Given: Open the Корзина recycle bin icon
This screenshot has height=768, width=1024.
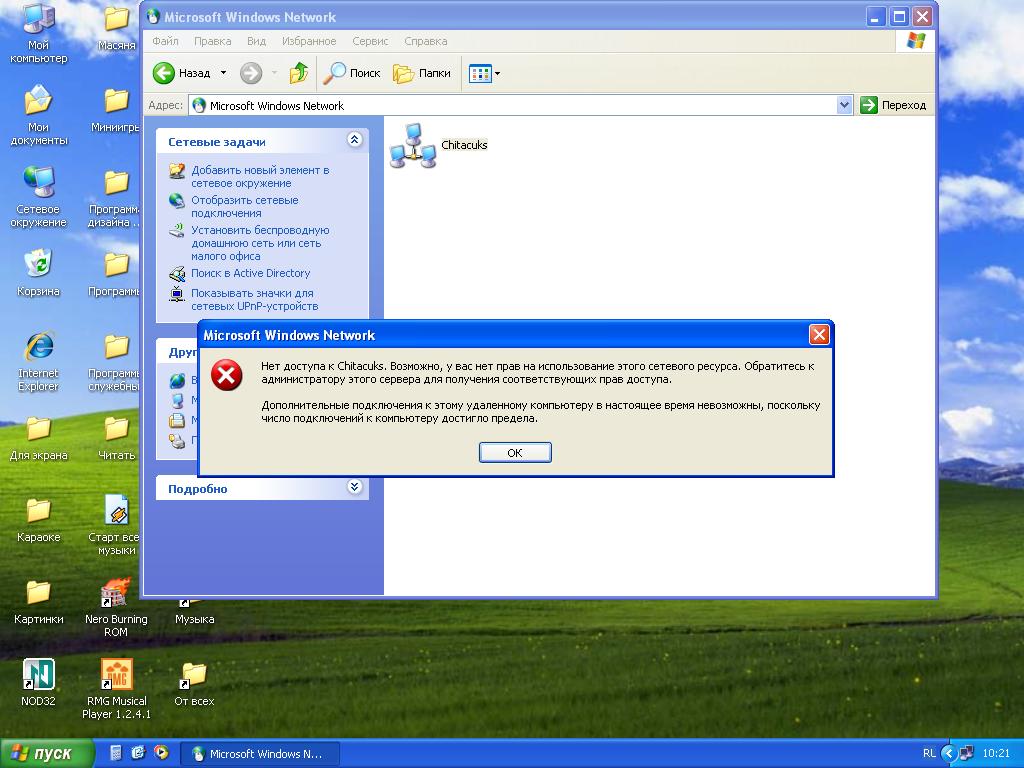Looking at the screenshot, I should 39,273.
